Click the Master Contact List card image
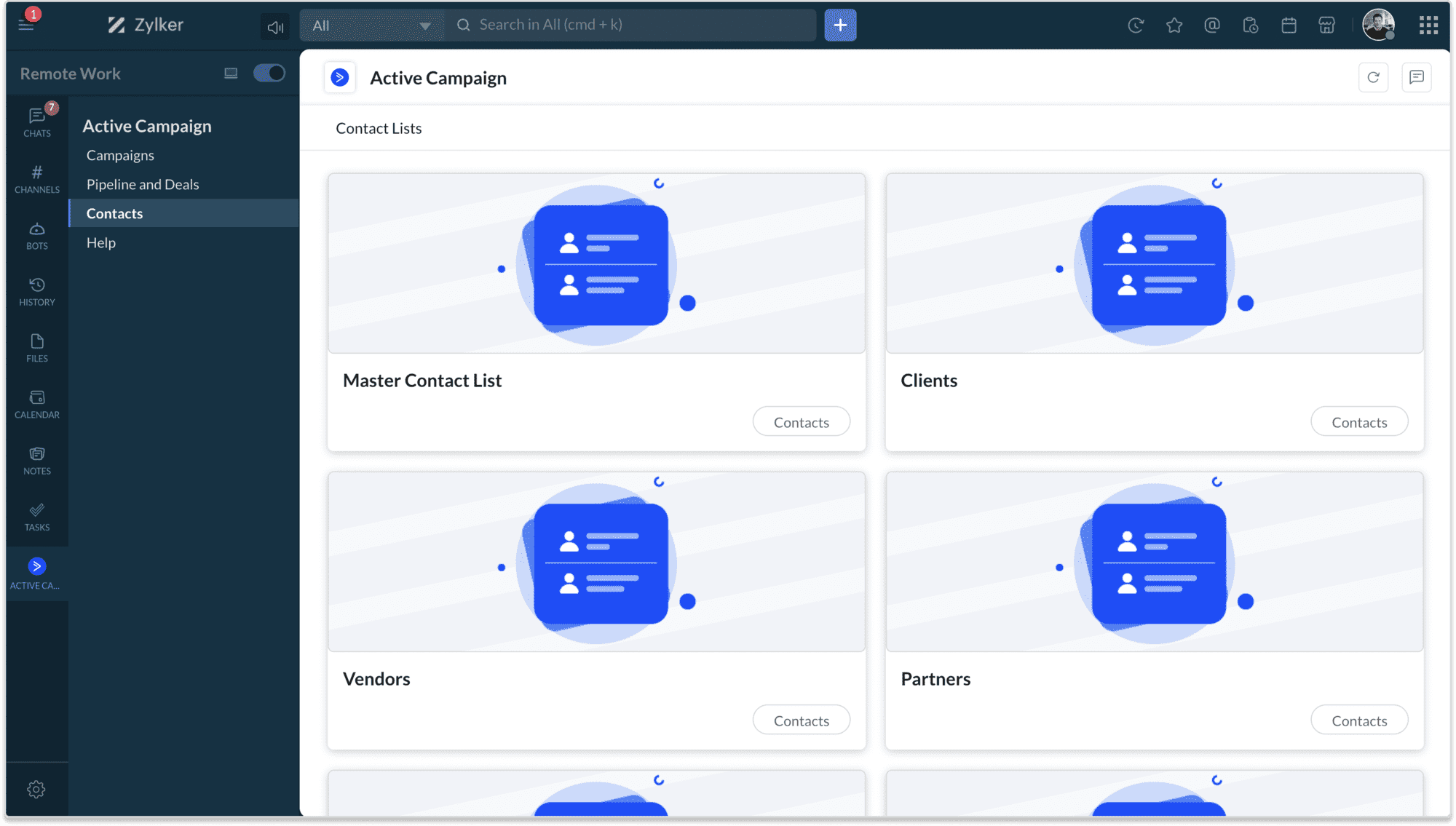The width and height of the screenshot is (1456, 826). [x=597, y=263]
